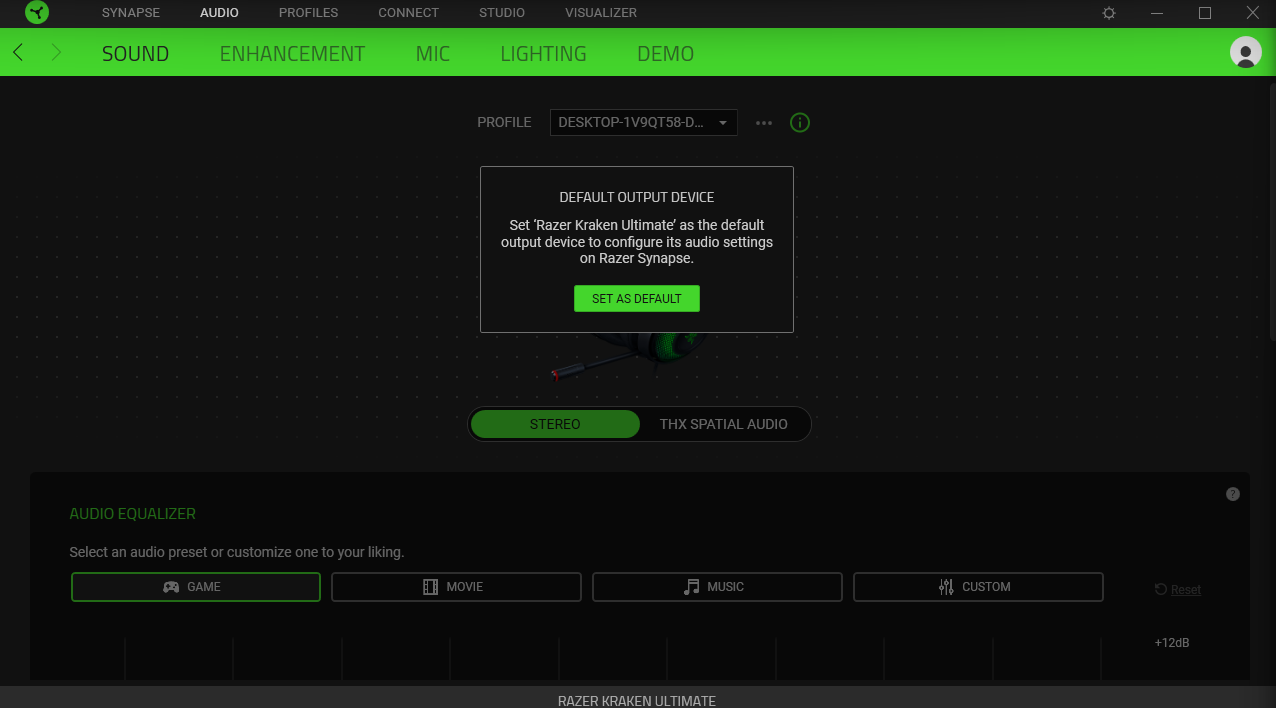The width and height of the screenshot is (1276, 708).
Task: Click the equalizer help question icon
Action: (1233, 494)
